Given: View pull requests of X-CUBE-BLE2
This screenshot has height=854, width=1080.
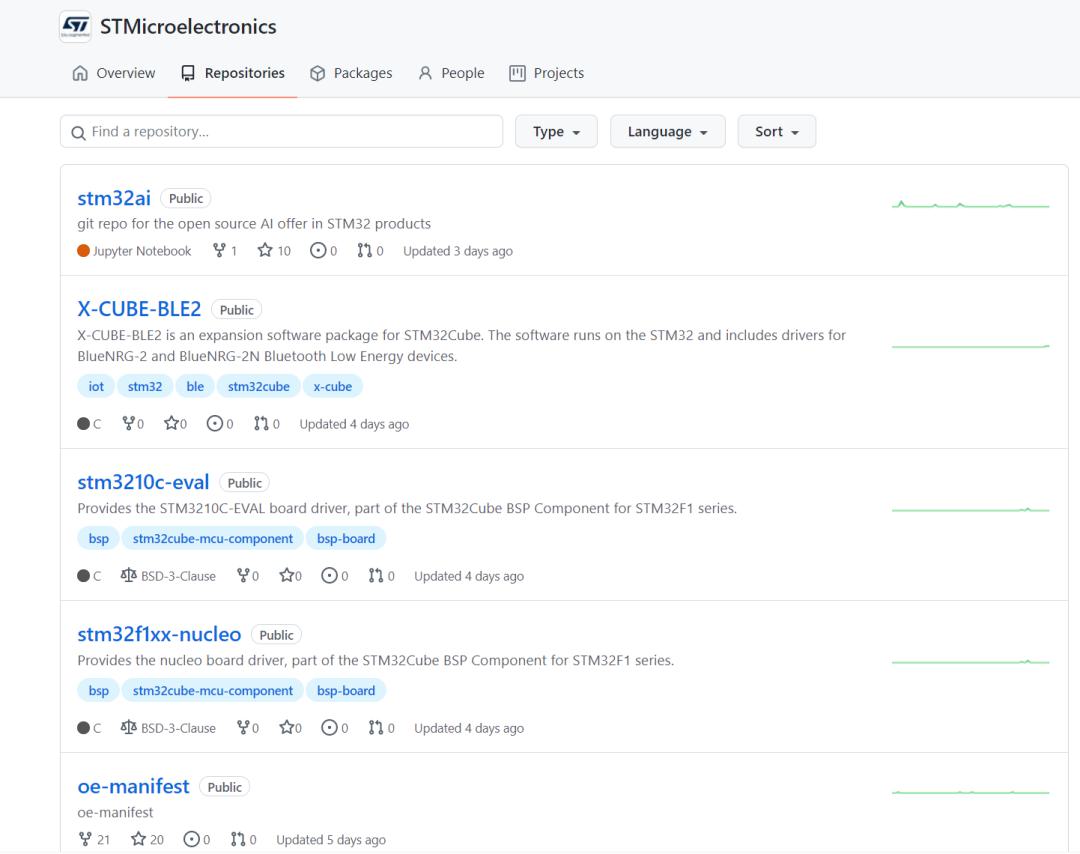Looking at the screenshot, I should 267,424.
